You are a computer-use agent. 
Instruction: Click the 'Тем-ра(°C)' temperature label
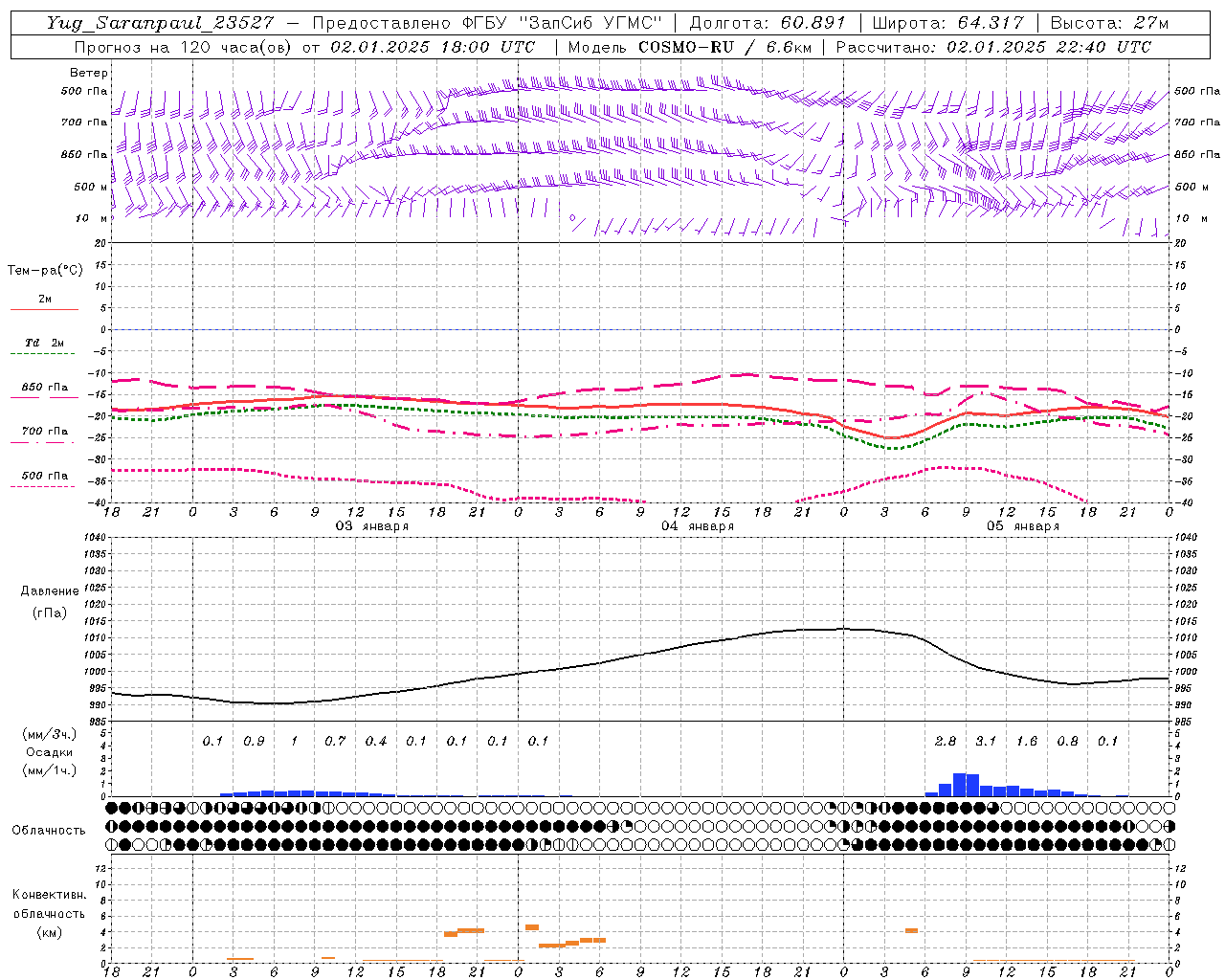[45, 271]
